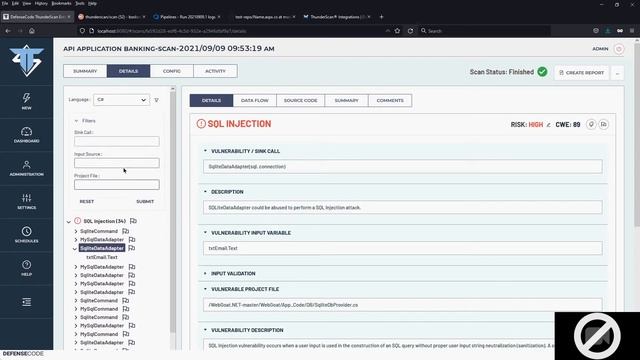Select the highlighted SqliteDataAdapter tree row
This screenshot has height=360, width=640.
pos(102,248)
